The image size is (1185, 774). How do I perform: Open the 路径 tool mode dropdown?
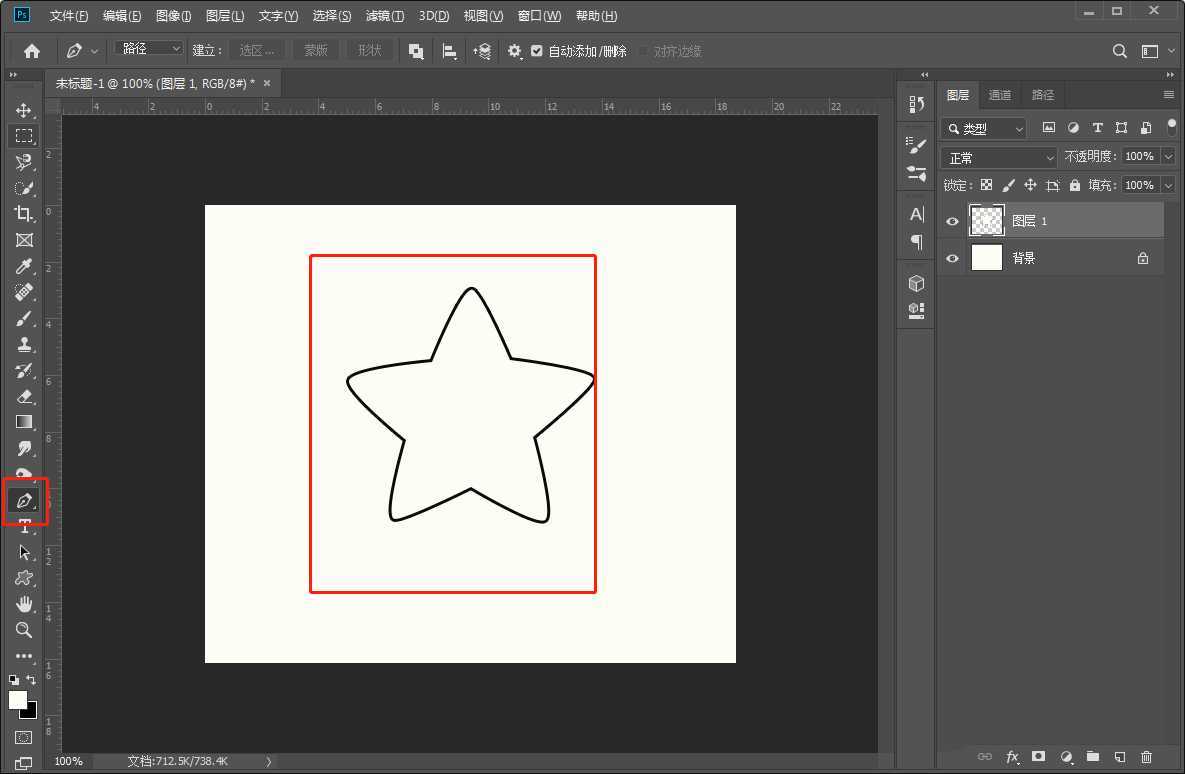pos(149,49)
